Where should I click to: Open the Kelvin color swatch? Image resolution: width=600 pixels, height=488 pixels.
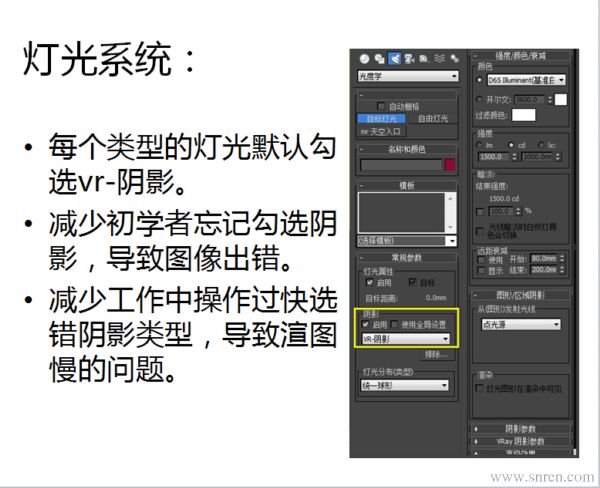tap(561, 100)
